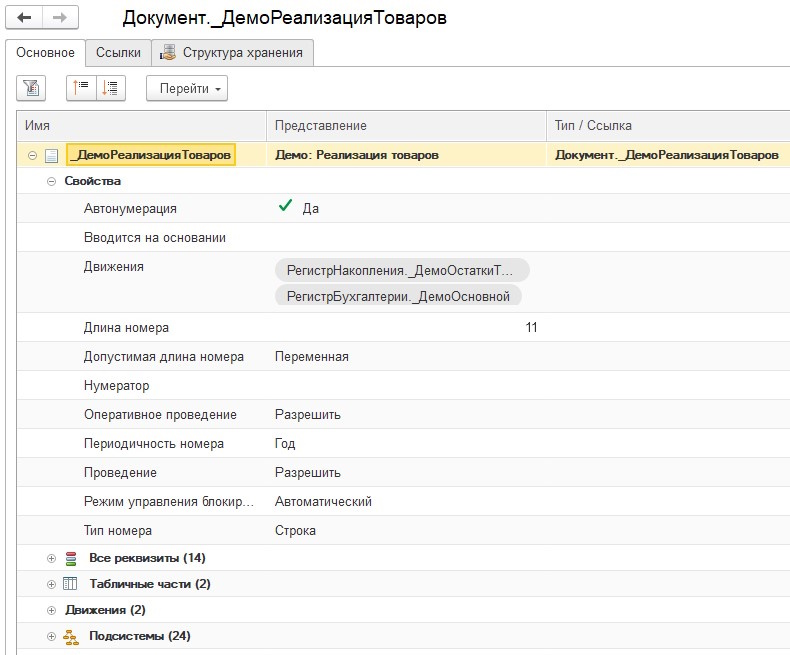Click the Структура хранения tab icon
Viewport: 790px width, 655px height.
168,52
